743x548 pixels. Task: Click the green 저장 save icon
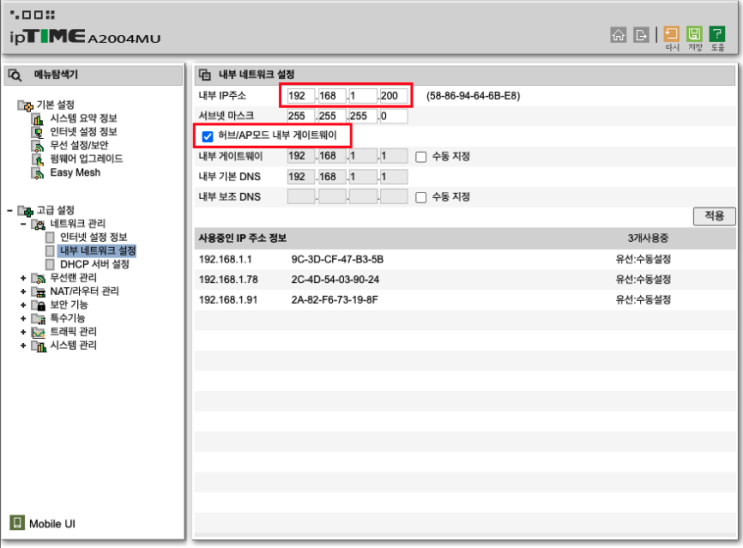click(x=694, y=34)
